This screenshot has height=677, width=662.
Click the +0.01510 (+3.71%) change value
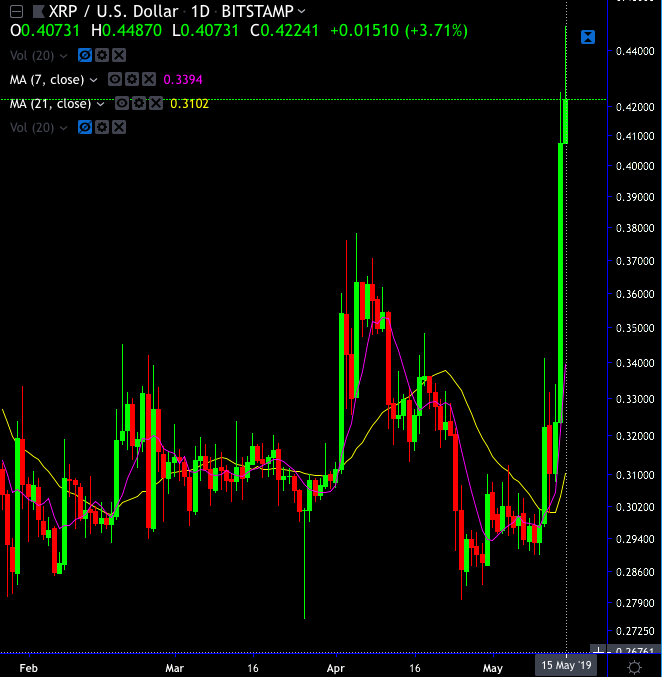399,31
